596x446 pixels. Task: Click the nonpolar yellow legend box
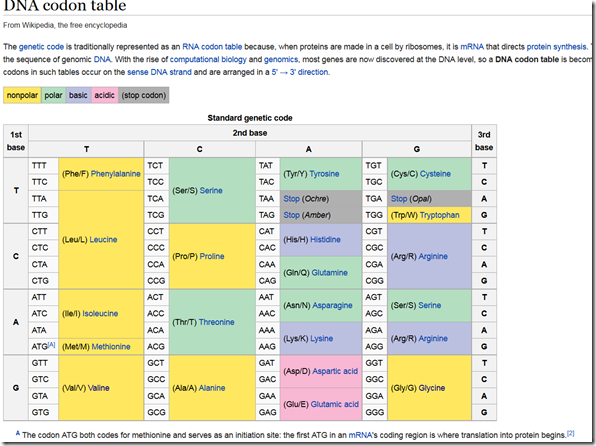tap(22, 95)
